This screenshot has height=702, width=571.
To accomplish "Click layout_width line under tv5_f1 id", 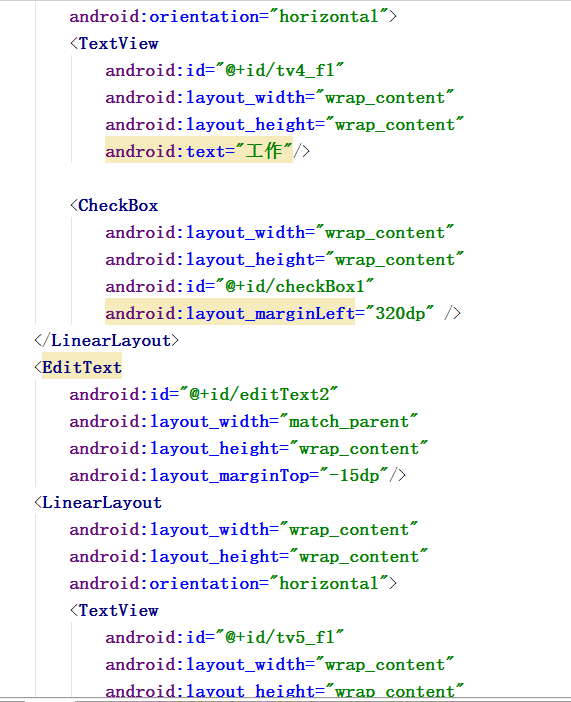I will pyautogui.click(x=279, y=665).
